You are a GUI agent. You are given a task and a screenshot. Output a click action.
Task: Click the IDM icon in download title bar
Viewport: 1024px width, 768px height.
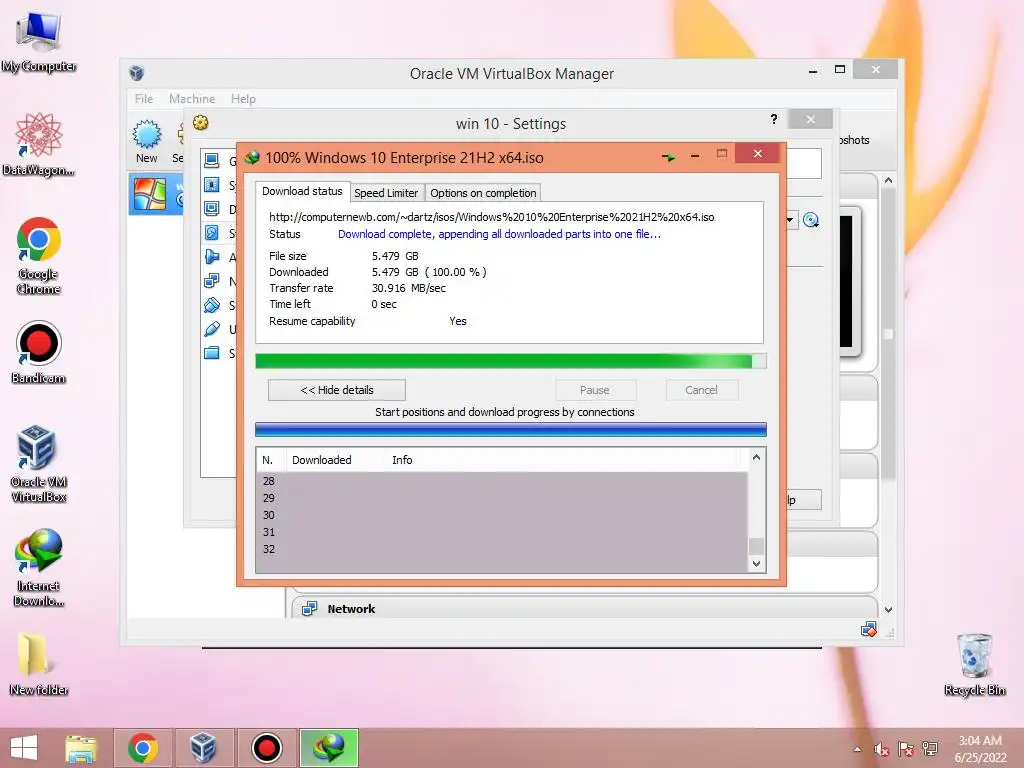pyautogui.click(x=252, y=157)
